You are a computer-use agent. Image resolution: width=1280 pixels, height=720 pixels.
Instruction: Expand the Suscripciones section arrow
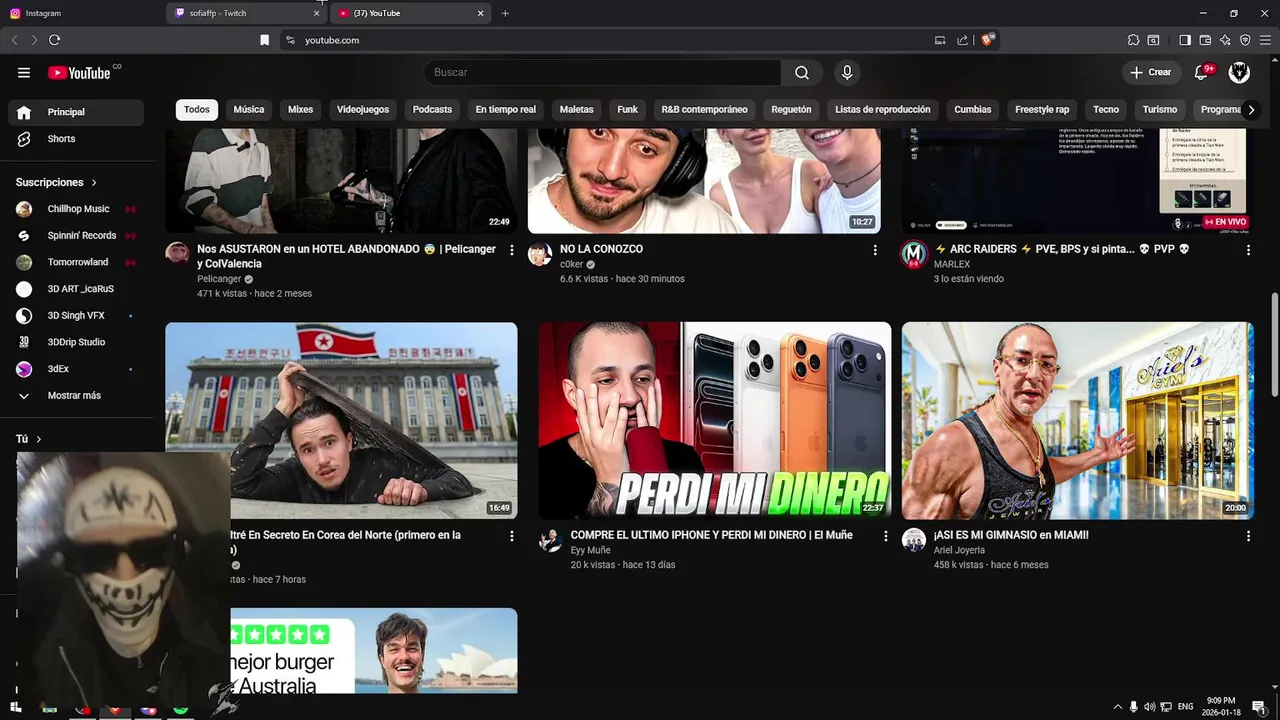pyautogui.click(x=94, y=183)
